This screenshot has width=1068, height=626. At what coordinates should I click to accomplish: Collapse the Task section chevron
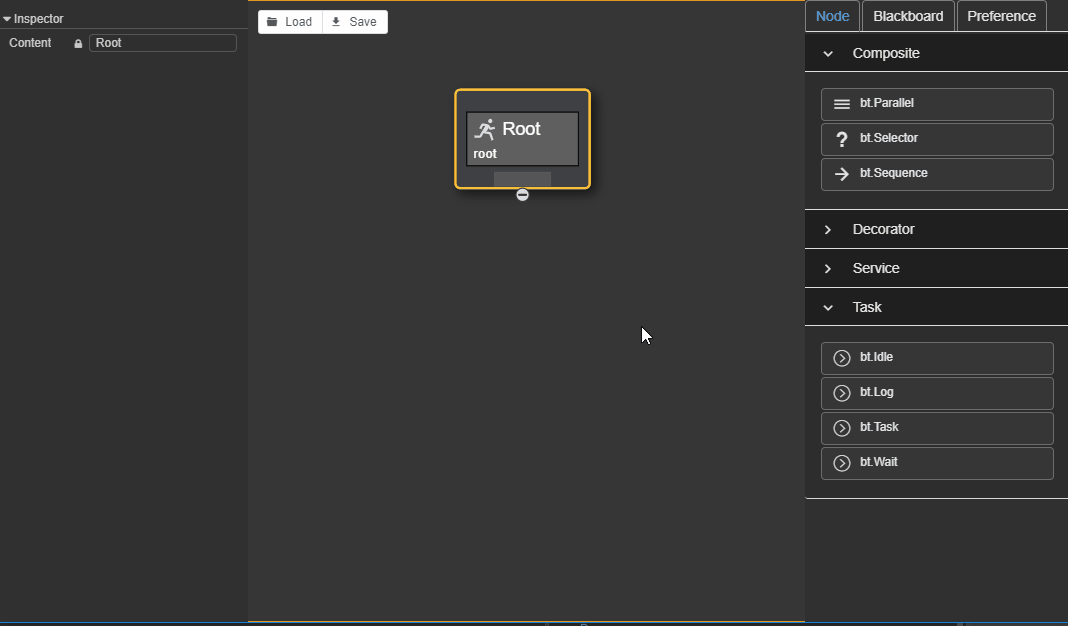click(828, 308)
